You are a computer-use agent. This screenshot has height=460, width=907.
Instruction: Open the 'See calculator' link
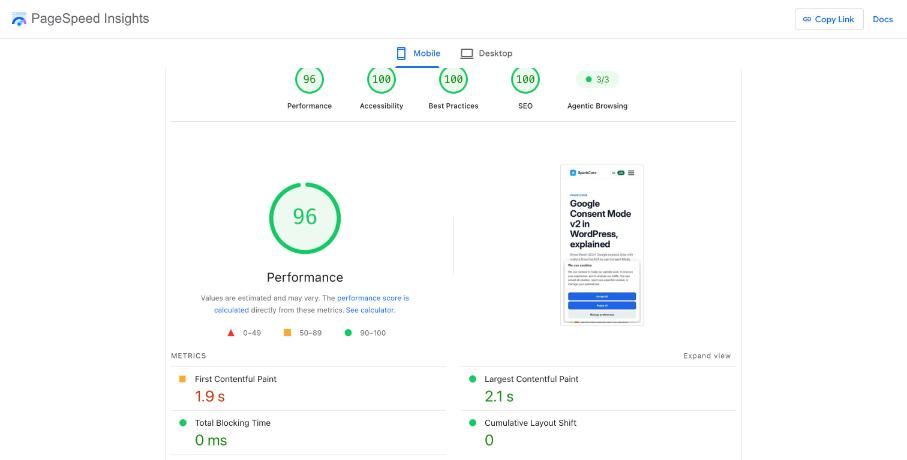click(370, 310)
